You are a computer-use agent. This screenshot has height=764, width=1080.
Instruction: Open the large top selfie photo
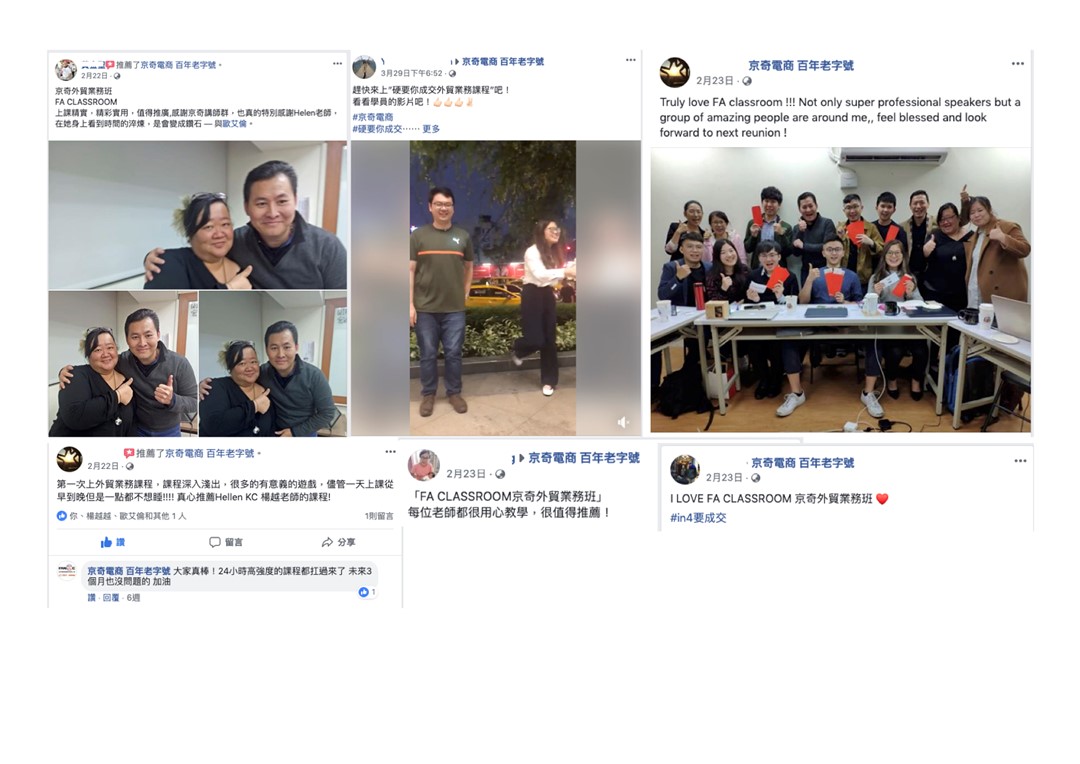click(198, 215)
